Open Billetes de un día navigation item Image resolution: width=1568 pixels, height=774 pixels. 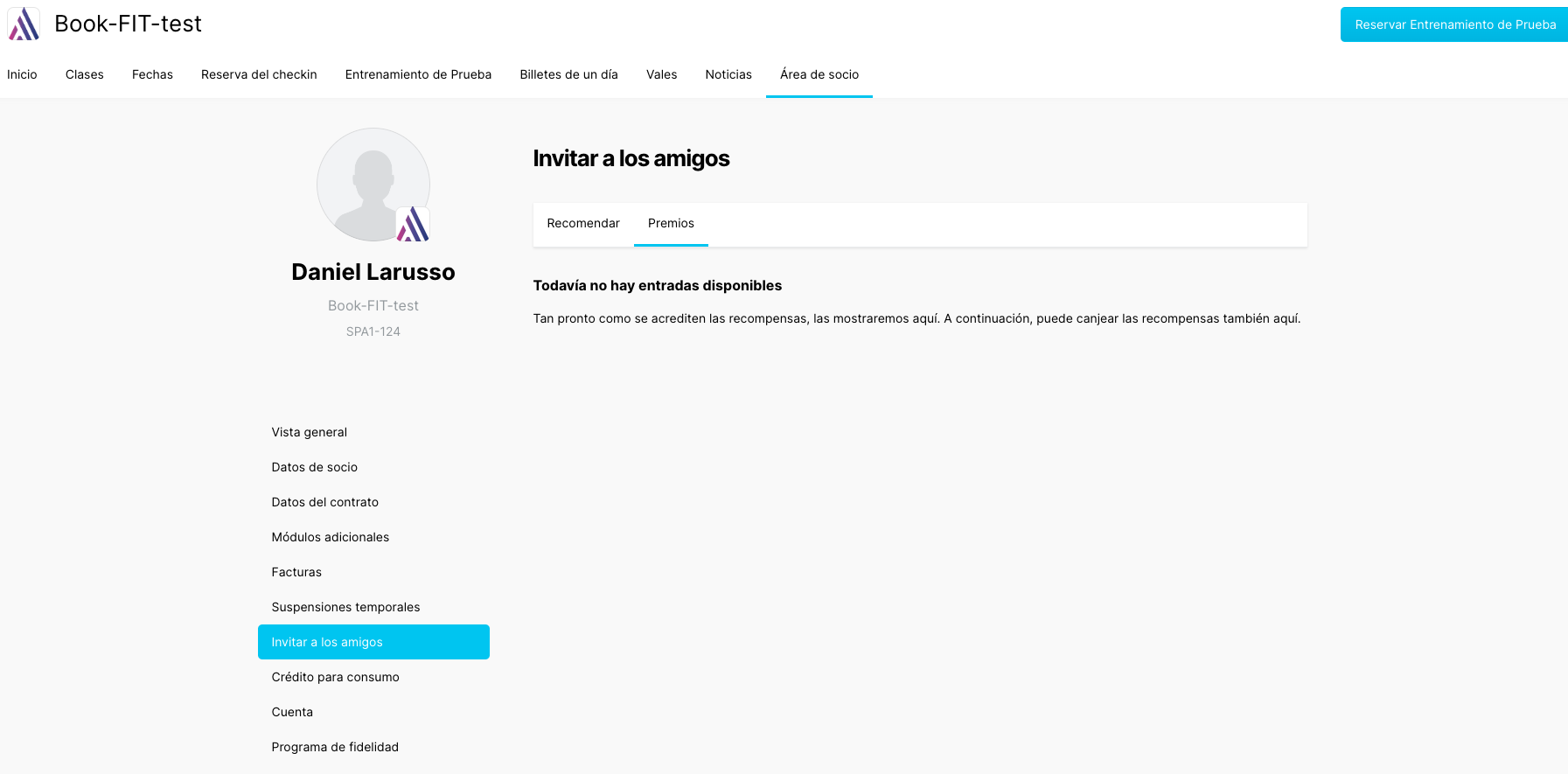pos(568,74)
